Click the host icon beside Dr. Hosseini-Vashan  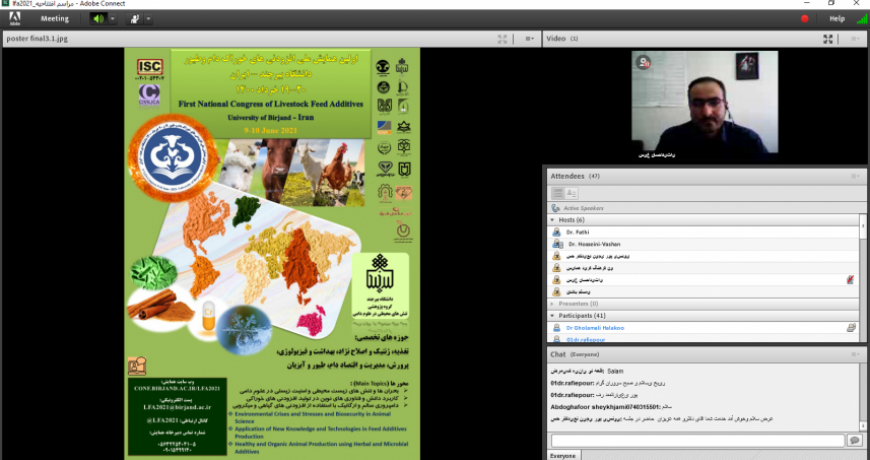coord(557,244)
